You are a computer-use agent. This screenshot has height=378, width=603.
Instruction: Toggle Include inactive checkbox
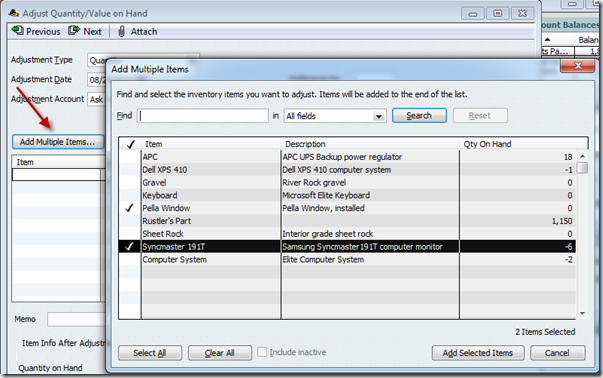click(x=262, y=352)
